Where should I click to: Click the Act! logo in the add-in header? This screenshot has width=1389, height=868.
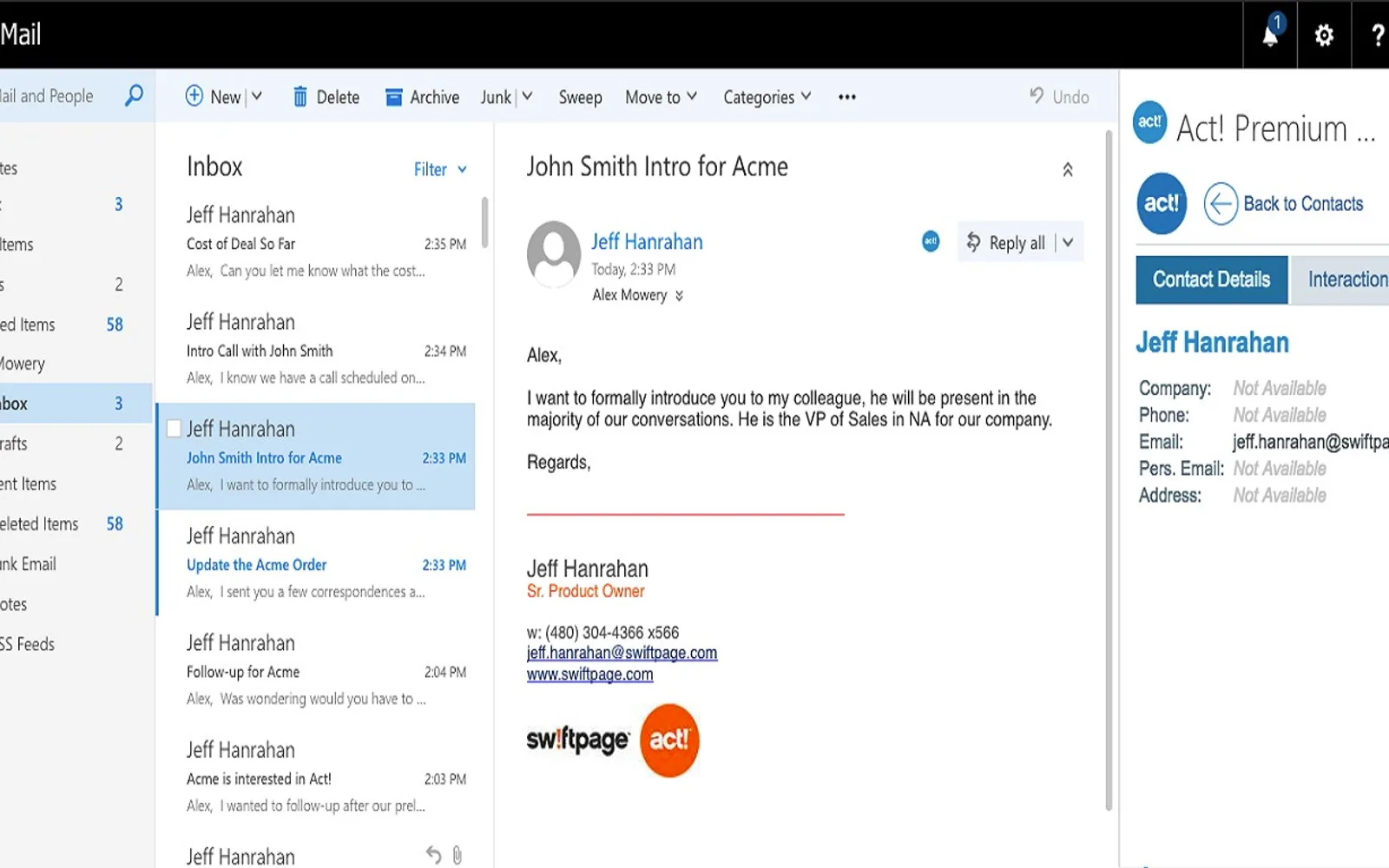pos(1150,122)
